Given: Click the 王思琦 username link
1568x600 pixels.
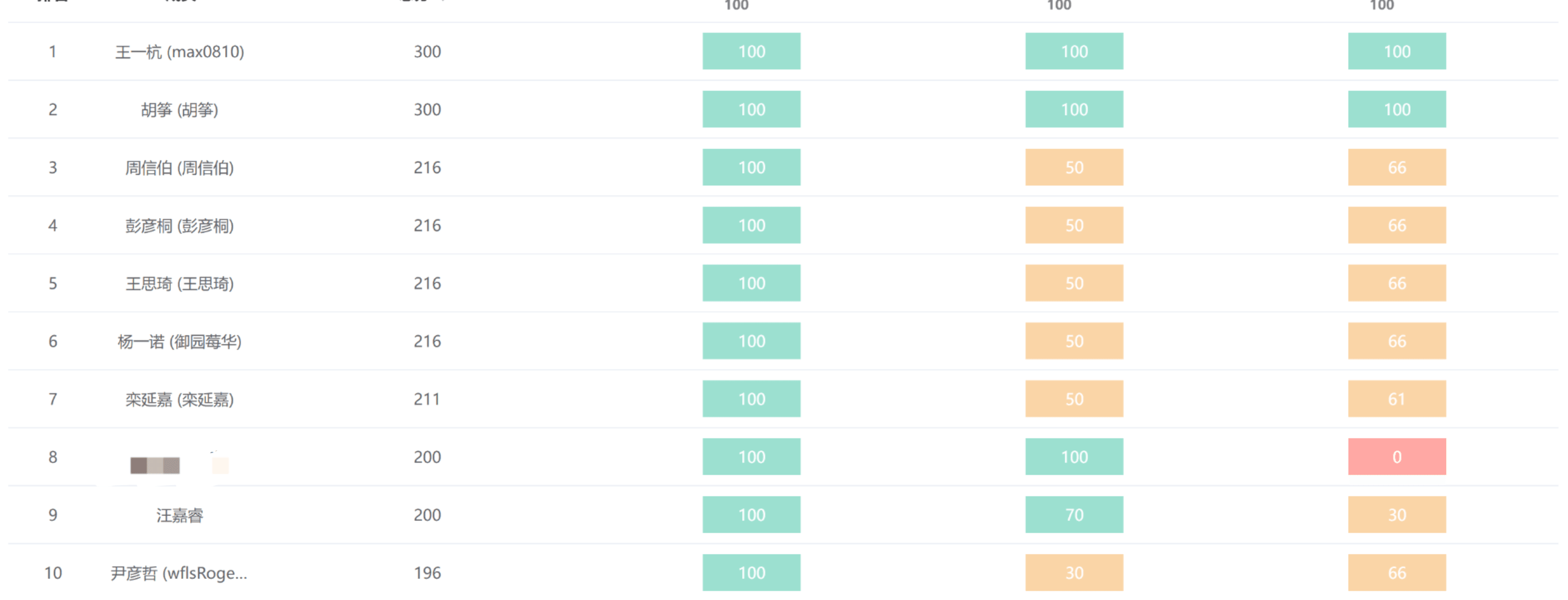Looking at the screenshot, I should (x=180, y=283).
